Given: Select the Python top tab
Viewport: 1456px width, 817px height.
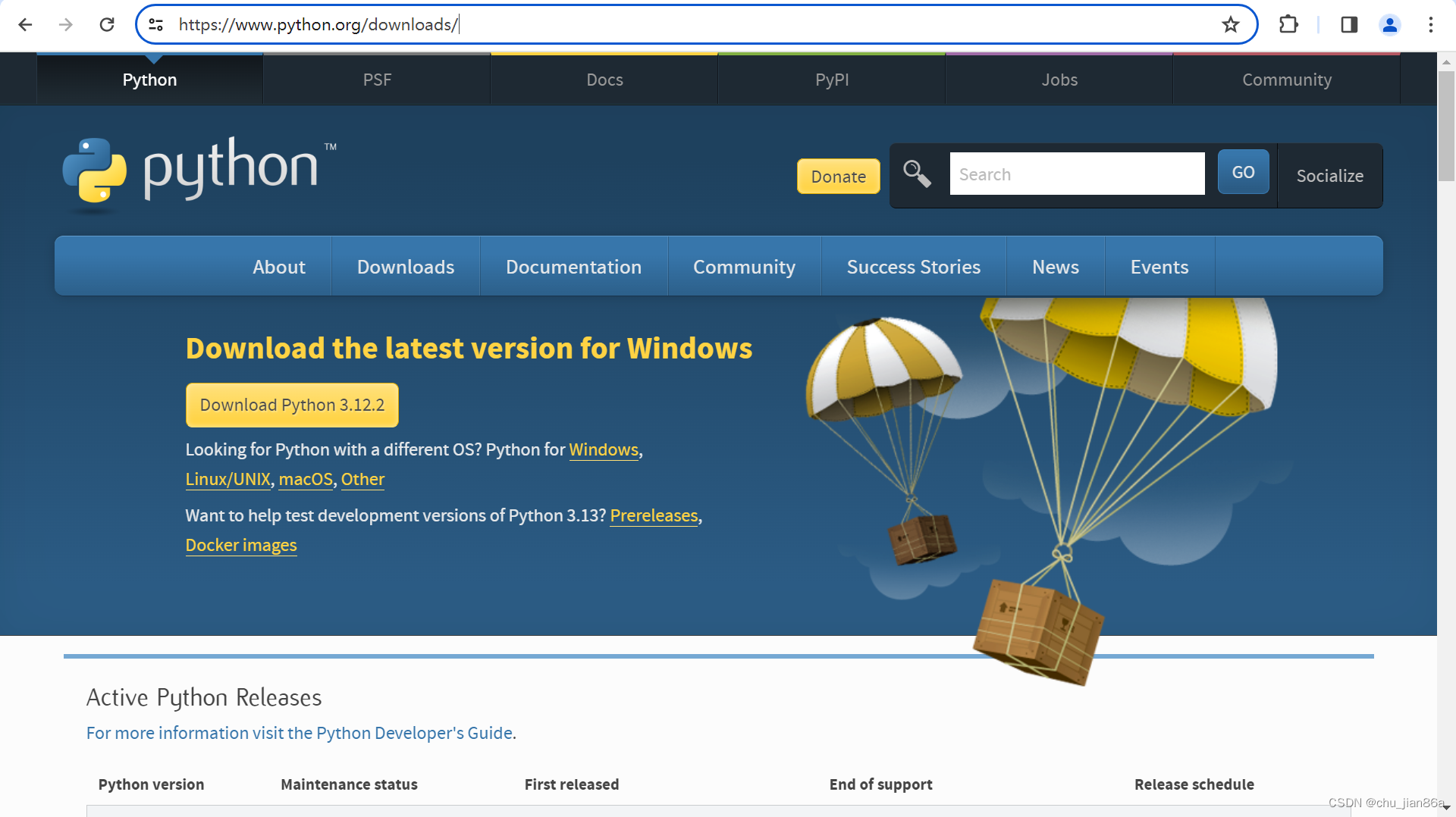Looking at the screenshot, I should pos(149,80).
